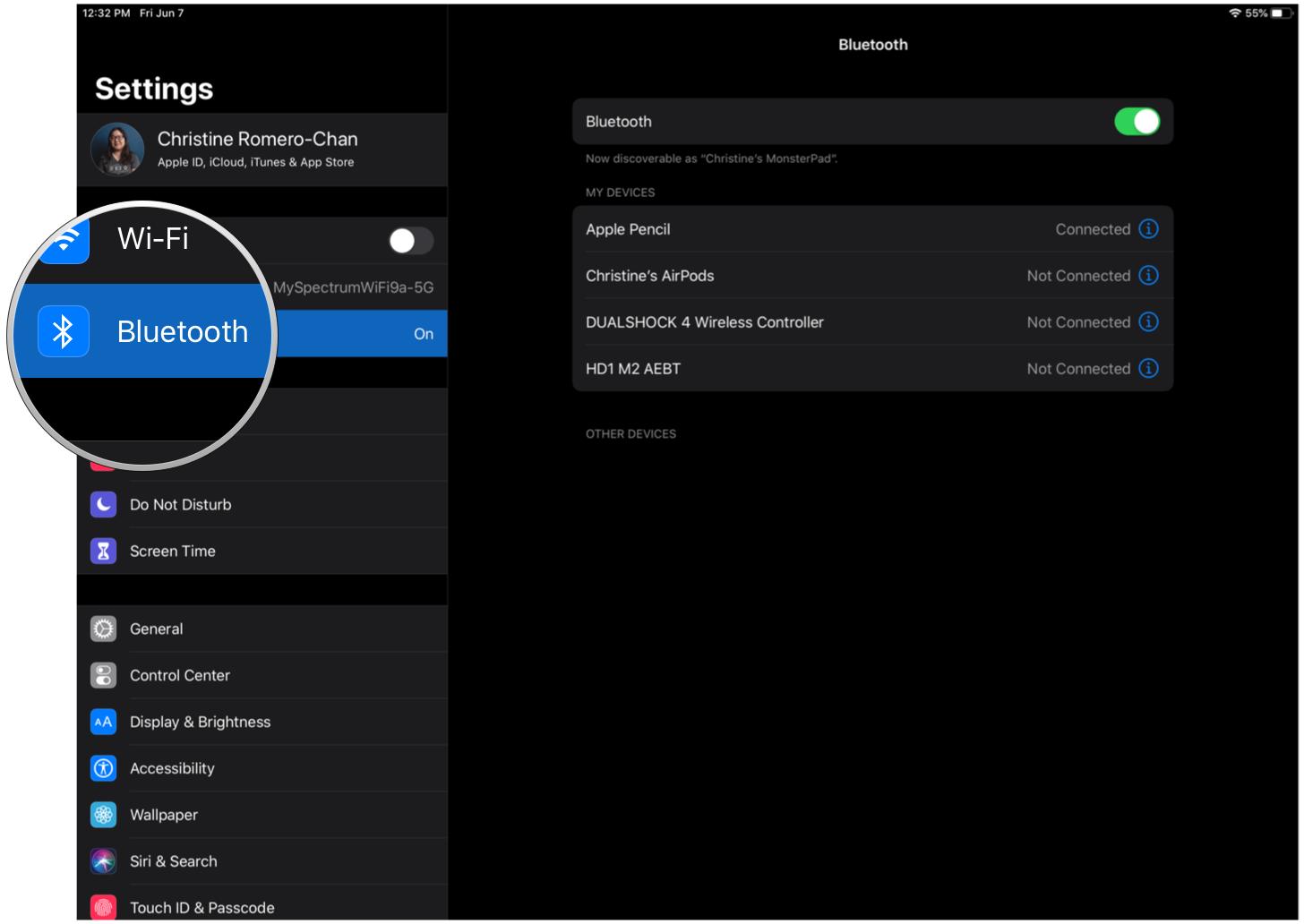Turn off the Bluetooth switch
The image size is (1304, 924).
coord(1136,122)
